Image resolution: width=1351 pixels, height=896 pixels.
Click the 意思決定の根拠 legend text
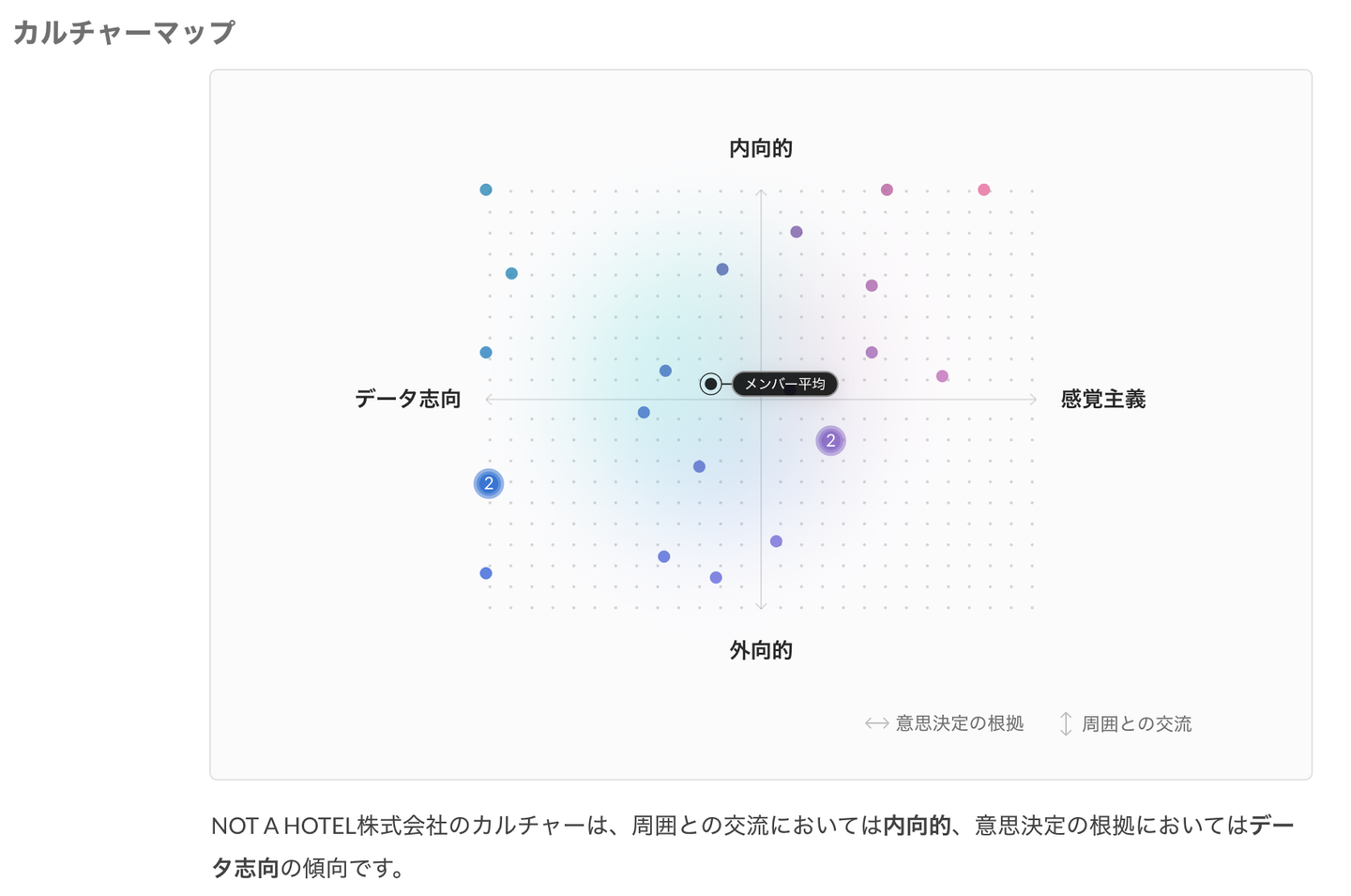point(959,723)
